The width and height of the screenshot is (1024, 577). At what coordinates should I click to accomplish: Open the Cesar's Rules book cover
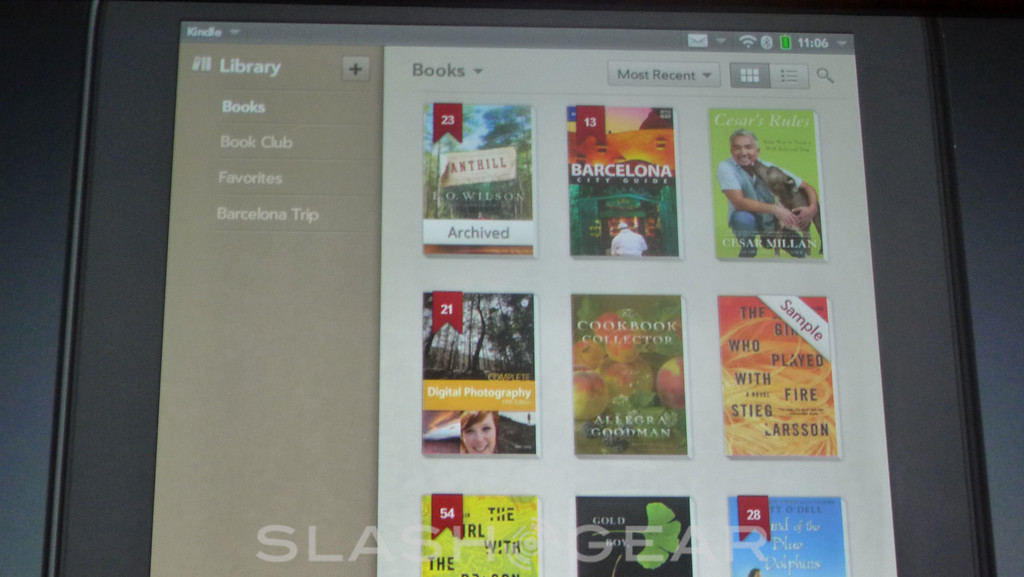tap(766, 184)
